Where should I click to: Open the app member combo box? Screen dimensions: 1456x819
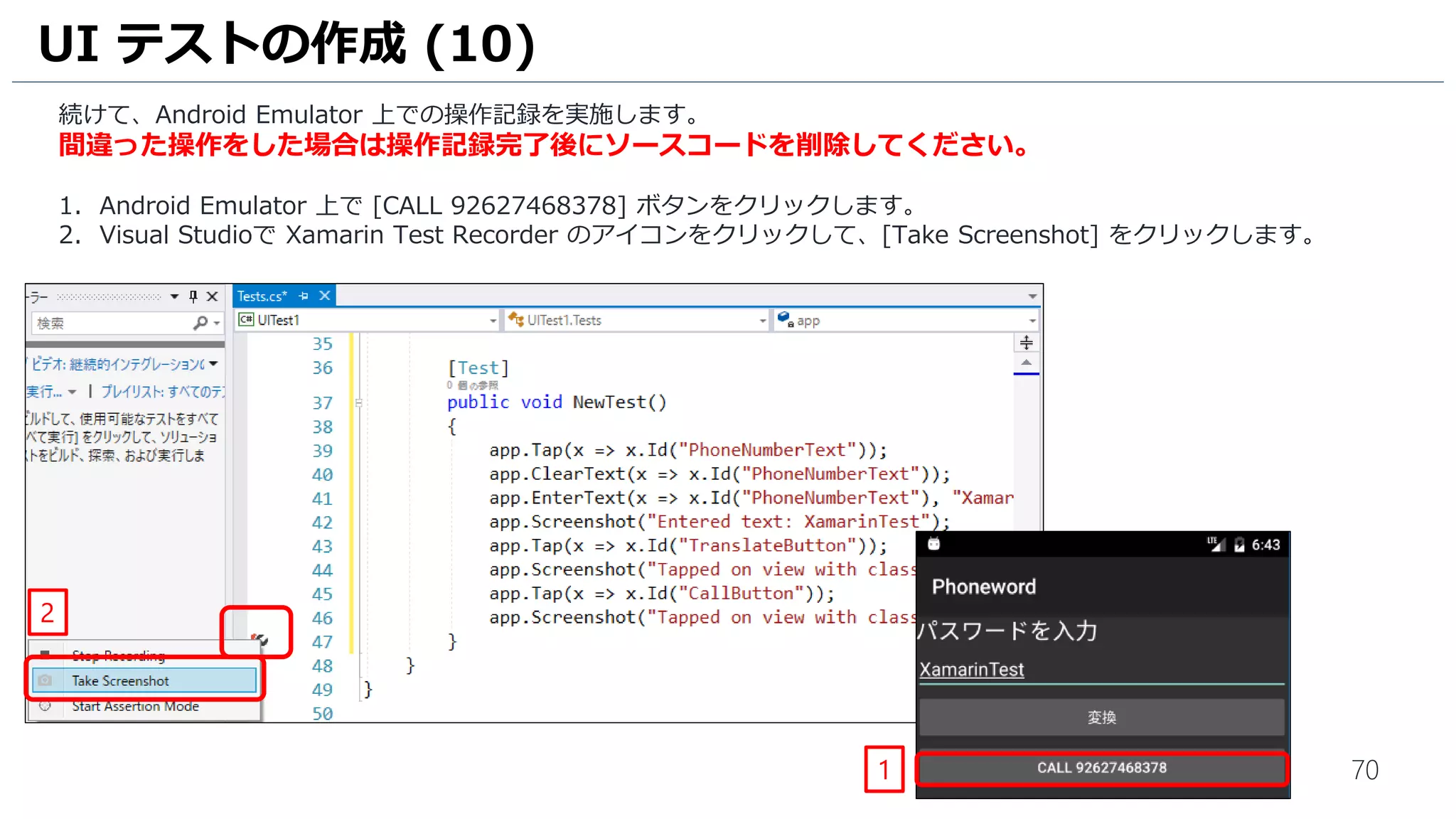pos(906,321)
